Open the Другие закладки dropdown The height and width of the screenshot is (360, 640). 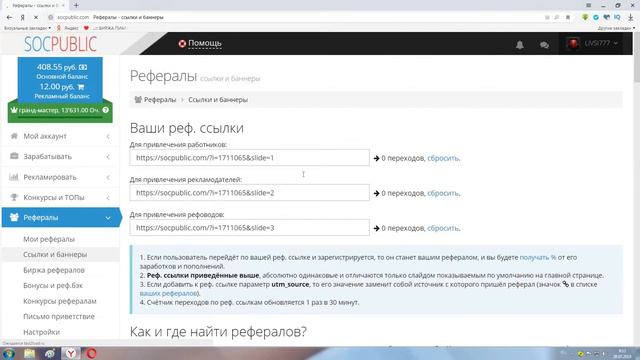[x=616, y=28]
